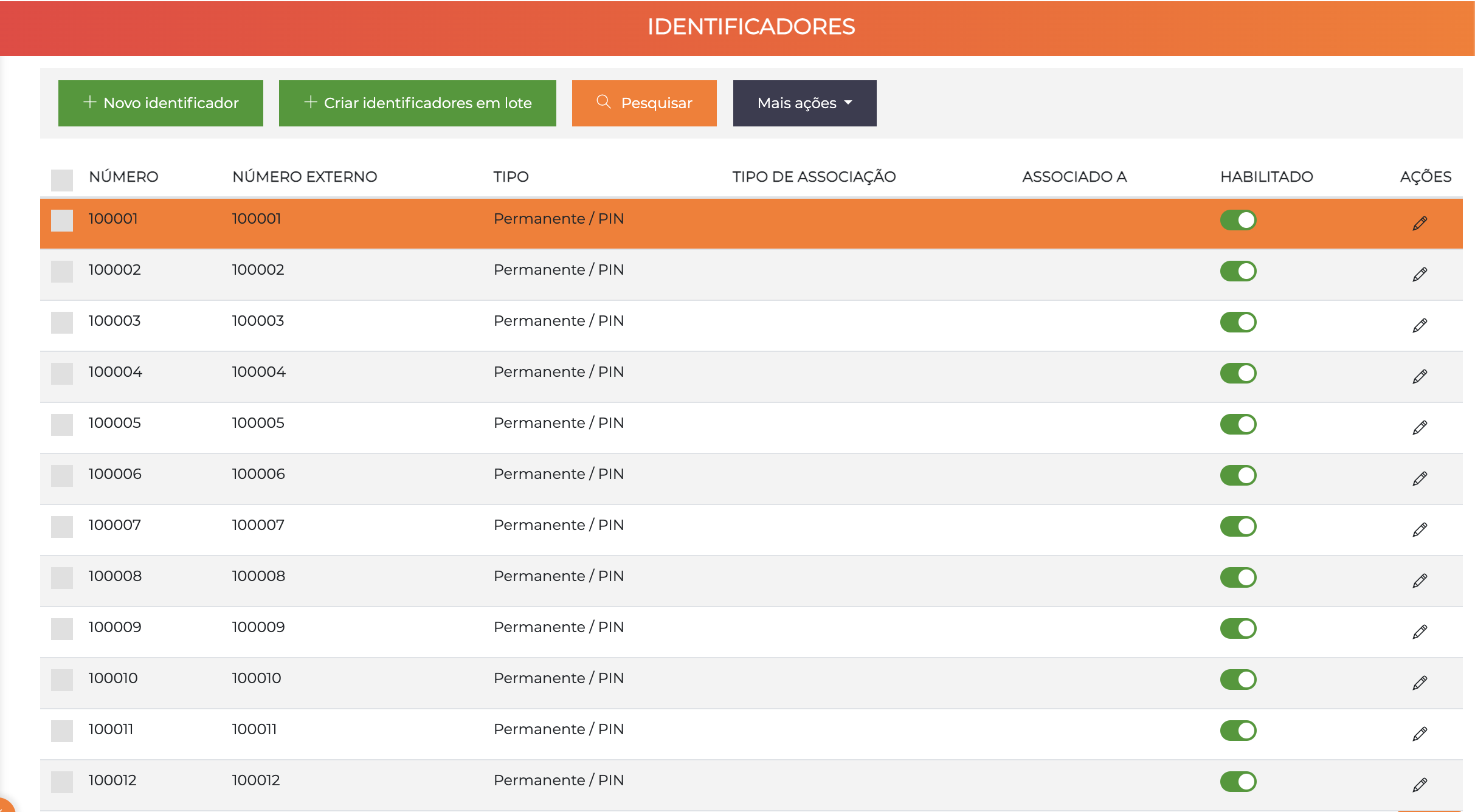Open edit pencil for row 100005
Screen dimensions: 1475x812
(1419, 427)
